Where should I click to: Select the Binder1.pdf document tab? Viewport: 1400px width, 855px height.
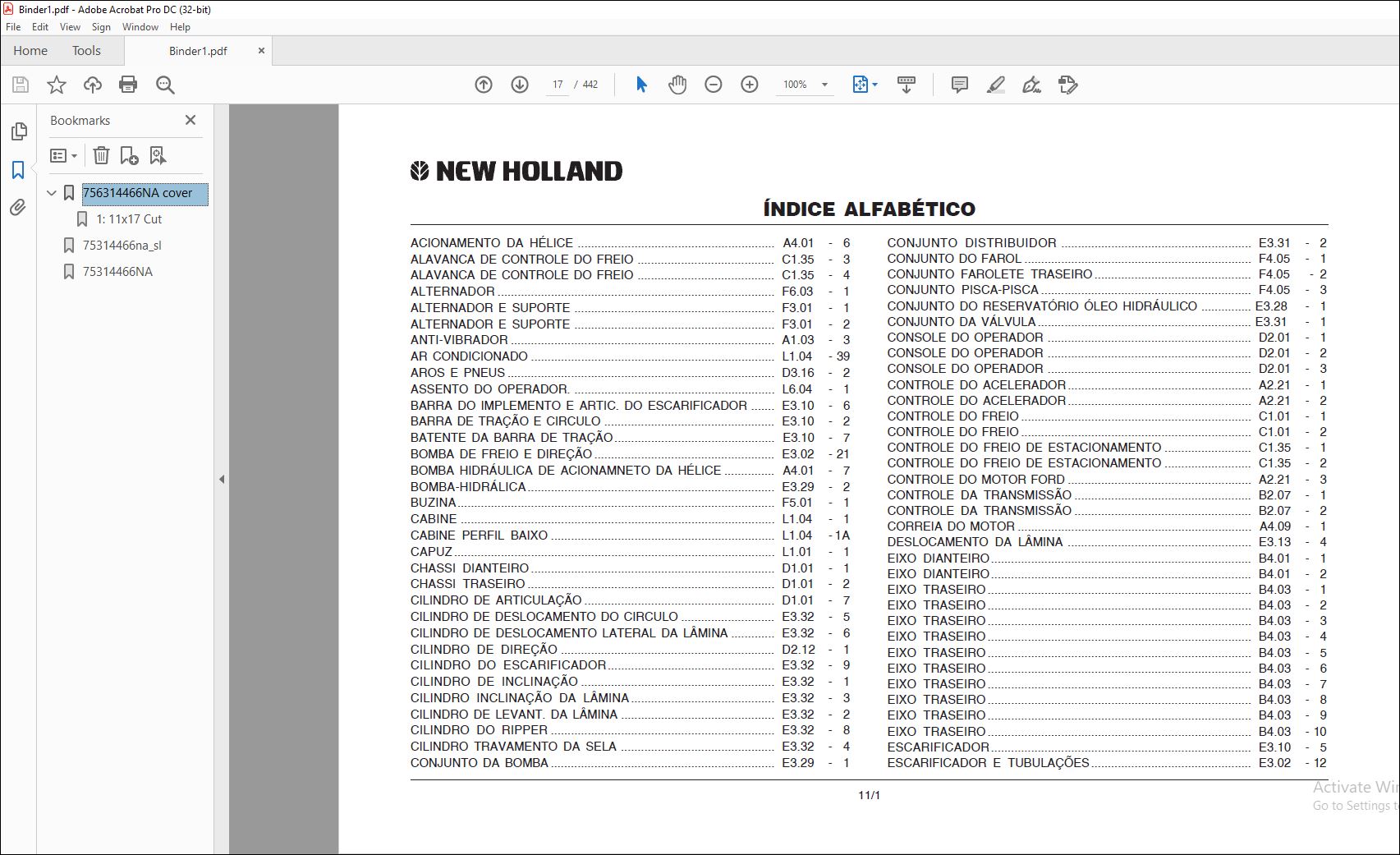pyautogui.click(x=198, y=51)
